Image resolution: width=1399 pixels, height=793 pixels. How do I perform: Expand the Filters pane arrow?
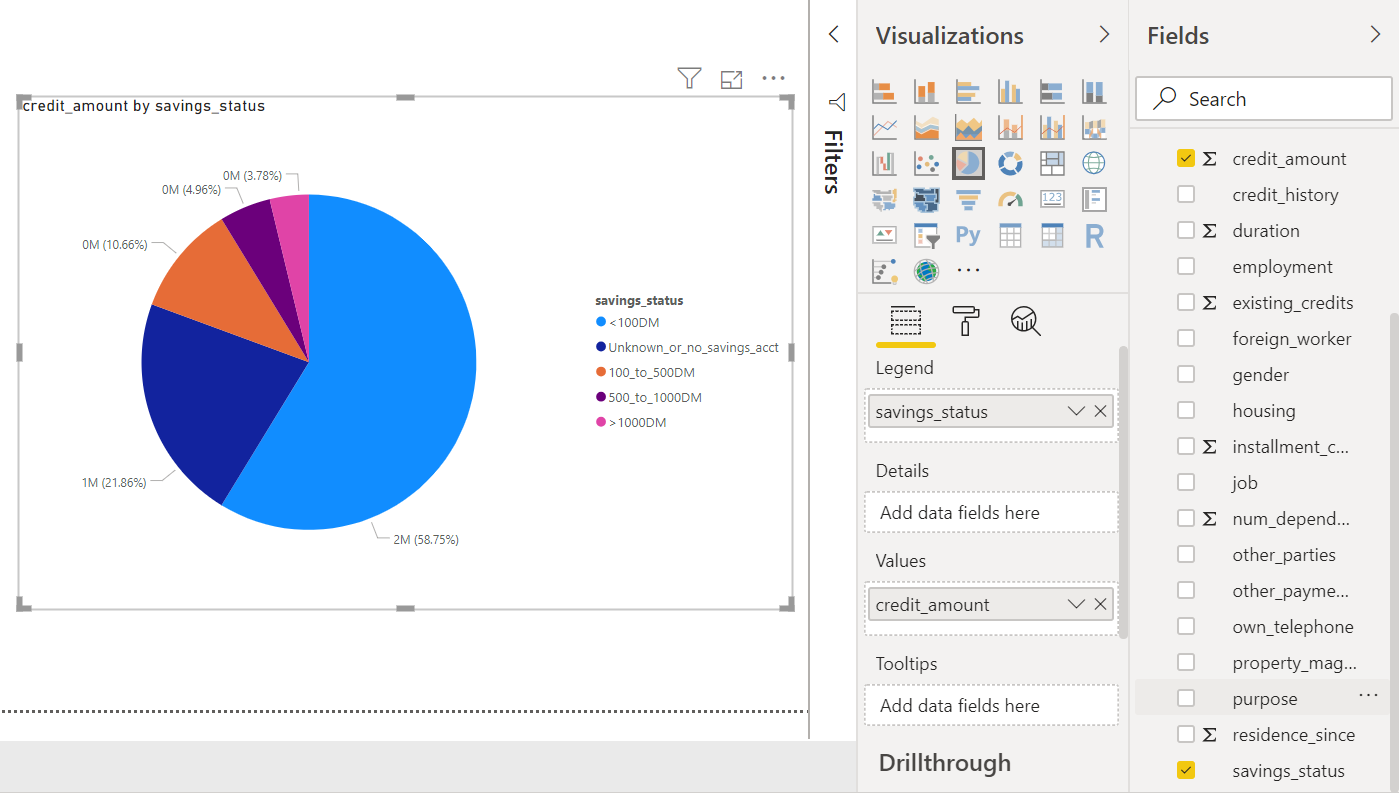coord(834,35)
